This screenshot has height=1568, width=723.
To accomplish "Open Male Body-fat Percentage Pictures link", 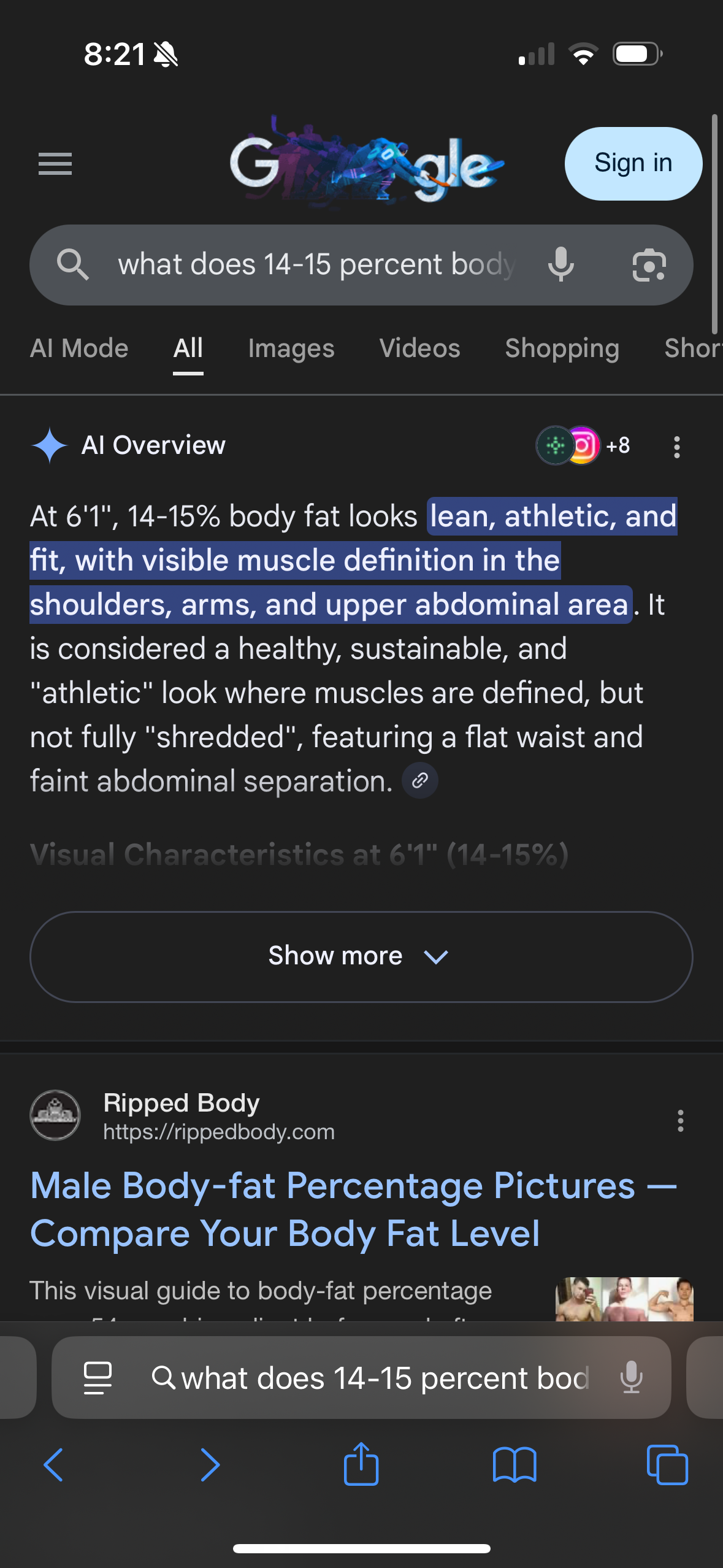I will 353,1209.
